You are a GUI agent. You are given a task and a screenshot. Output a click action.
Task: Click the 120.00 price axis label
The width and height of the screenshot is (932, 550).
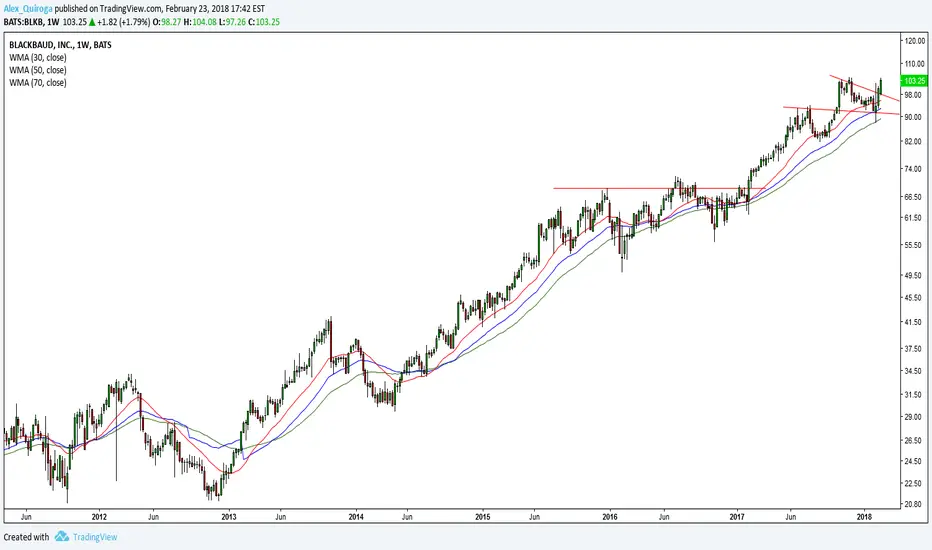(x=915, y=41)
